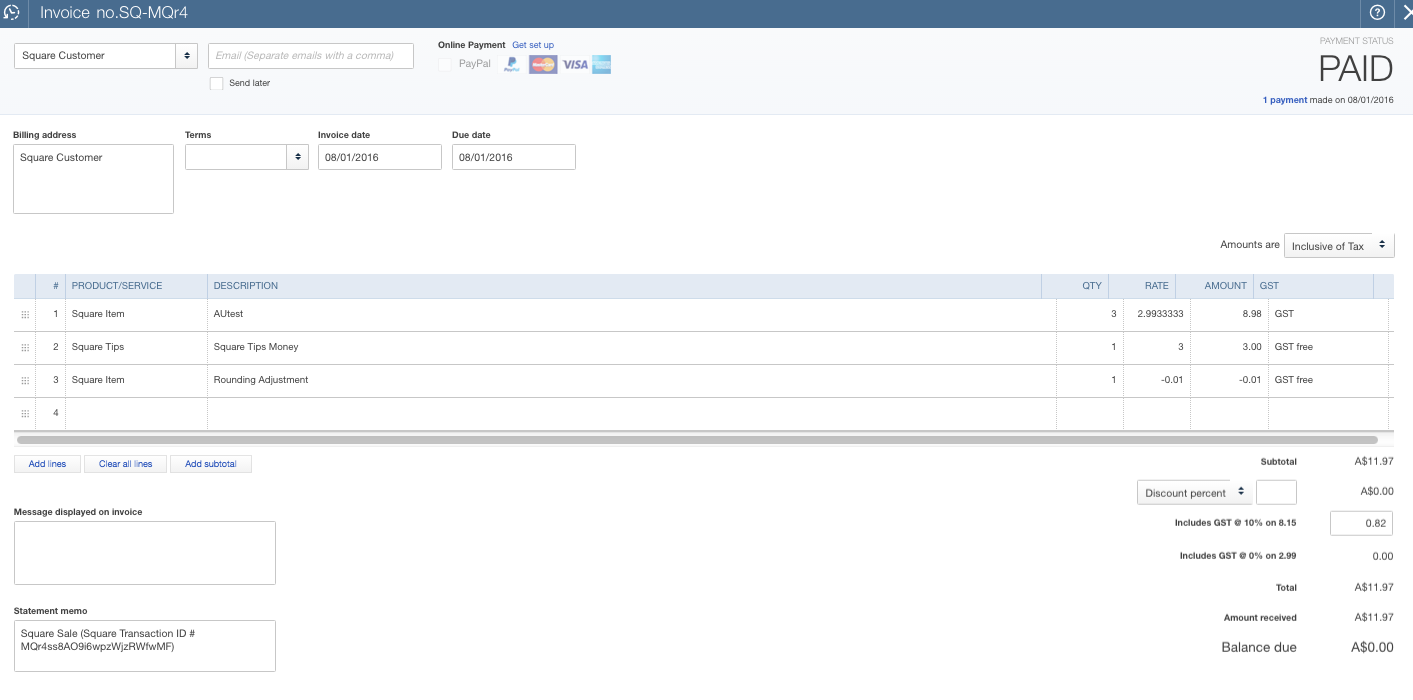Click the MasterCard payment icon
The height and width of the screenshot is (700, 1413).
click(x=541, y=63)
